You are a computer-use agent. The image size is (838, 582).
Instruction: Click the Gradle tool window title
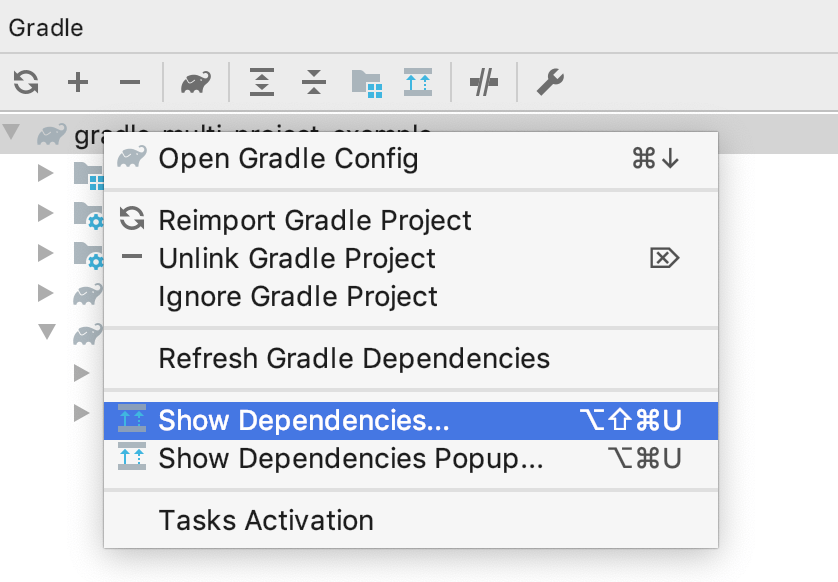[x=44, y=28]
